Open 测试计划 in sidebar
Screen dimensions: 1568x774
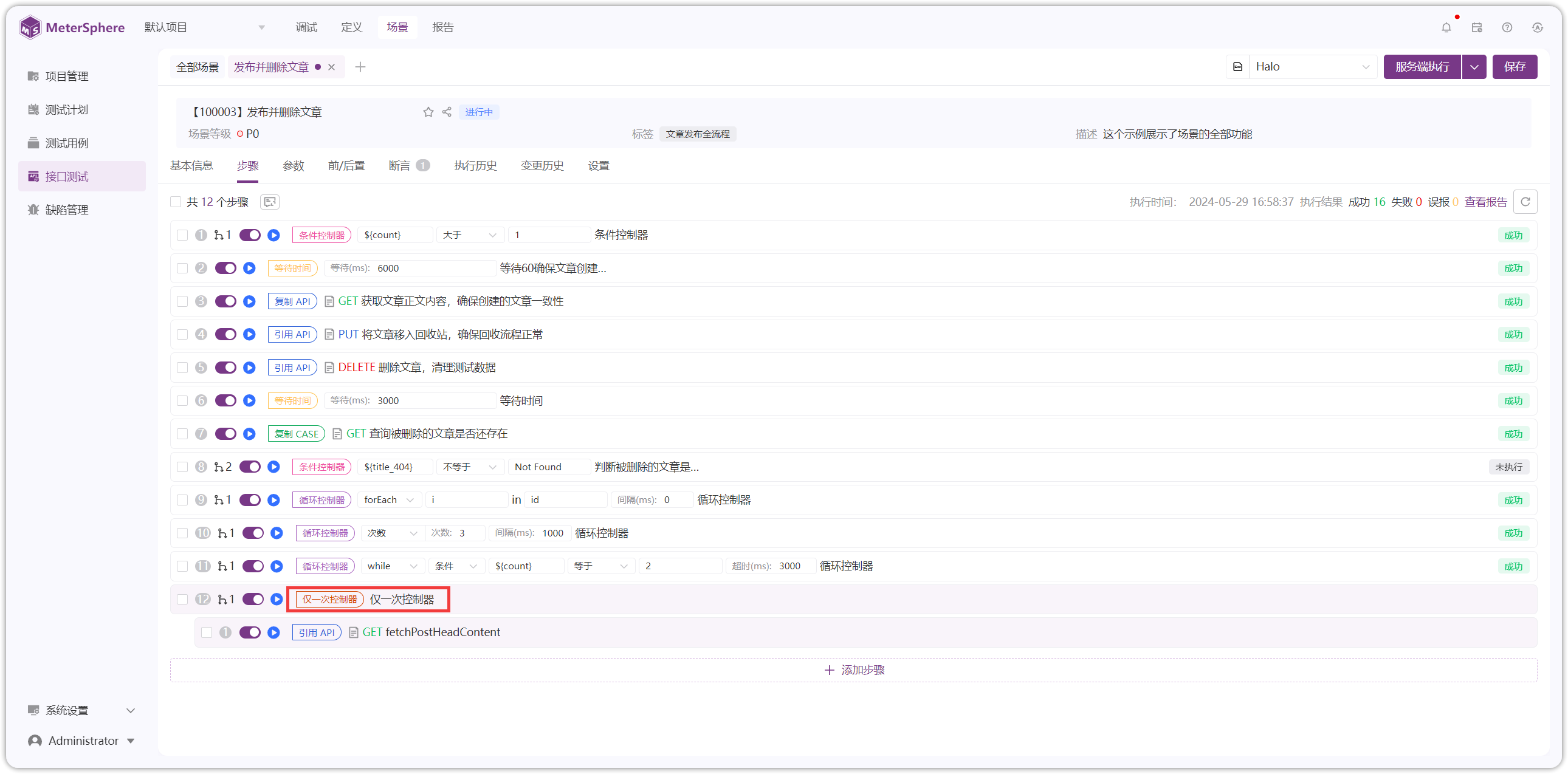(82, 109)
